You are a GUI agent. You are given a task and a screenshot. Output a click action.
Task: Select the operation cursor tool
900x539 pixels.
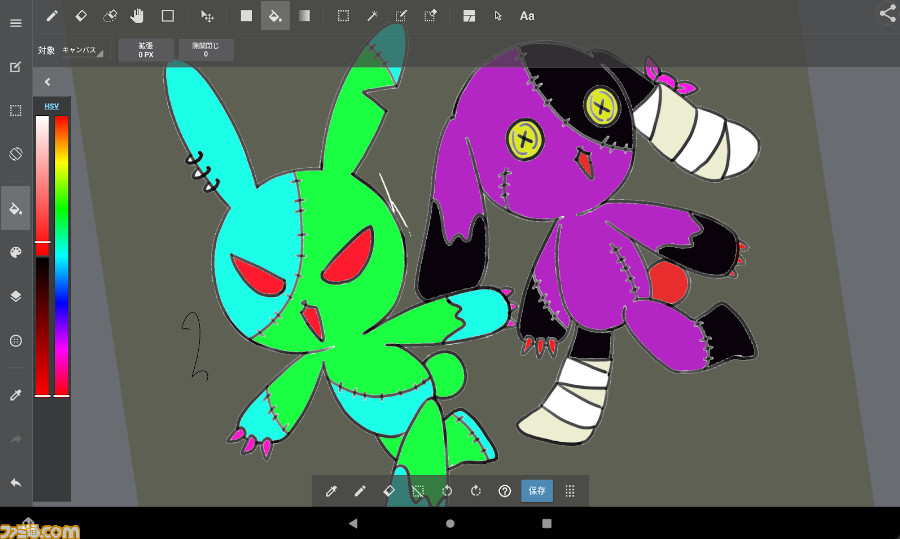[x=498, y=16]
